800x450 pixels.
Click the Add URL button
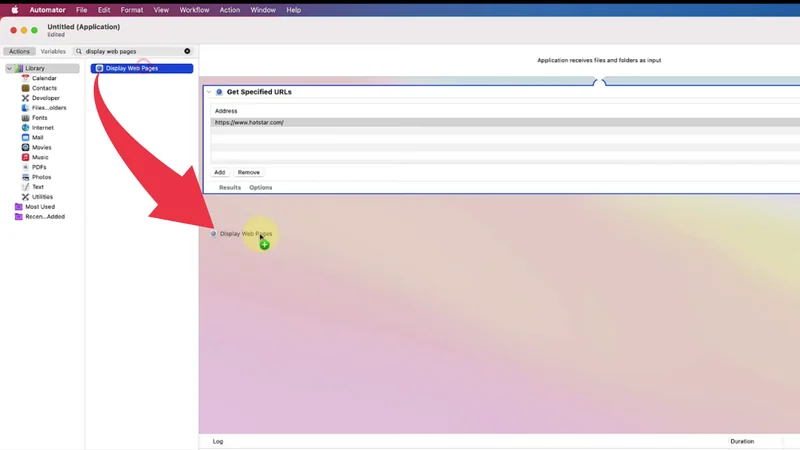point(220,172)
